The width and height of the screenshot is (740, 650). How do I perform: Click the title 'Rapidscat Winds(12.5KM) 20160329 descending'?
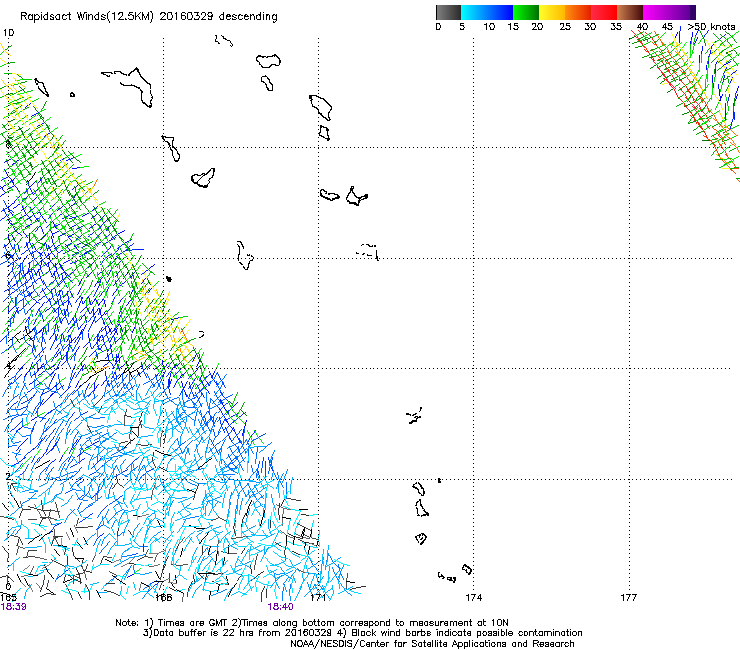149,17
